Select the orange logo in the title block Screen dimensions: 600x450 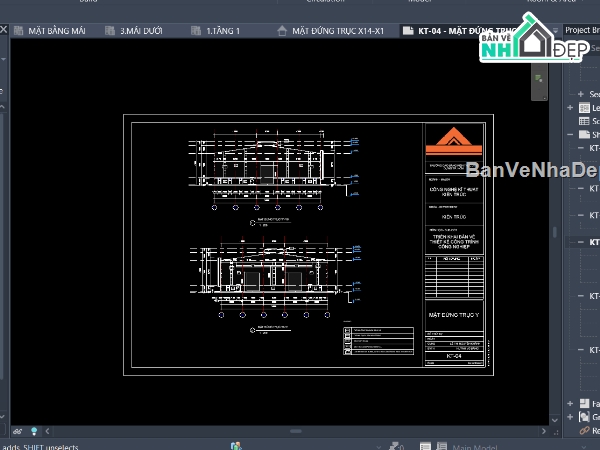[454, 141]
